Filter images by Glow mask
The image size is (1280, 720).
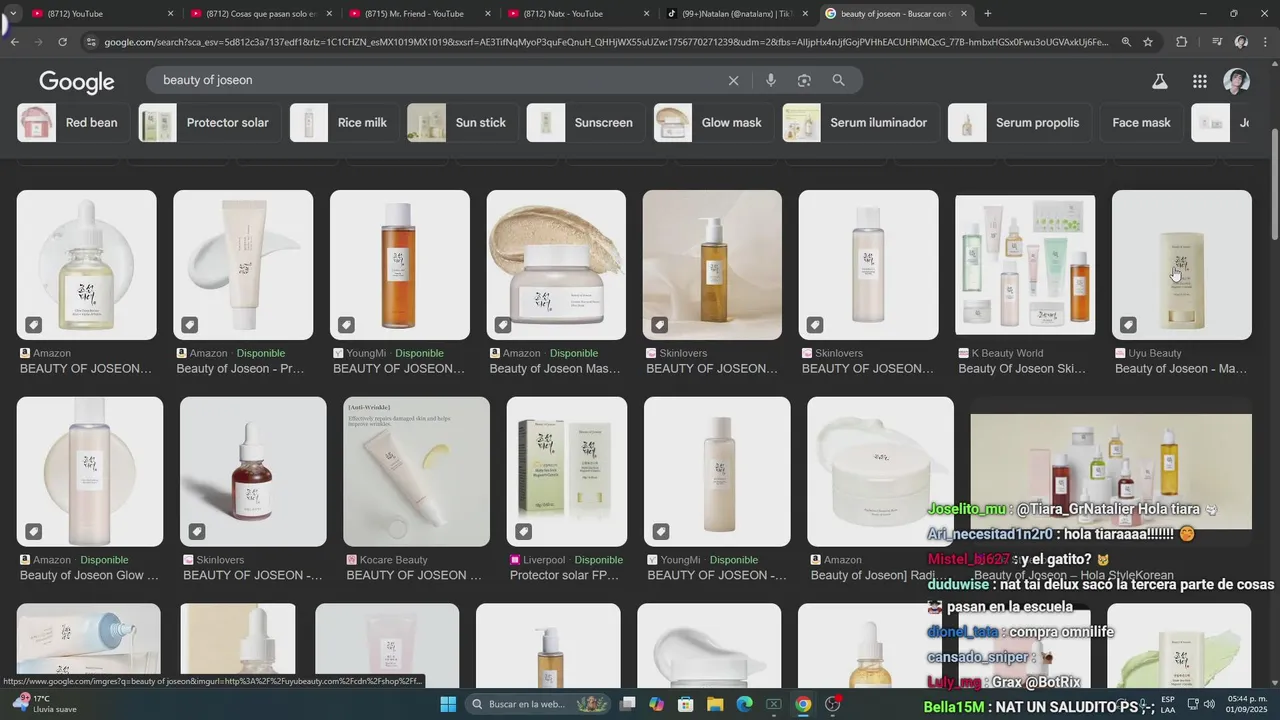point(713,123)
